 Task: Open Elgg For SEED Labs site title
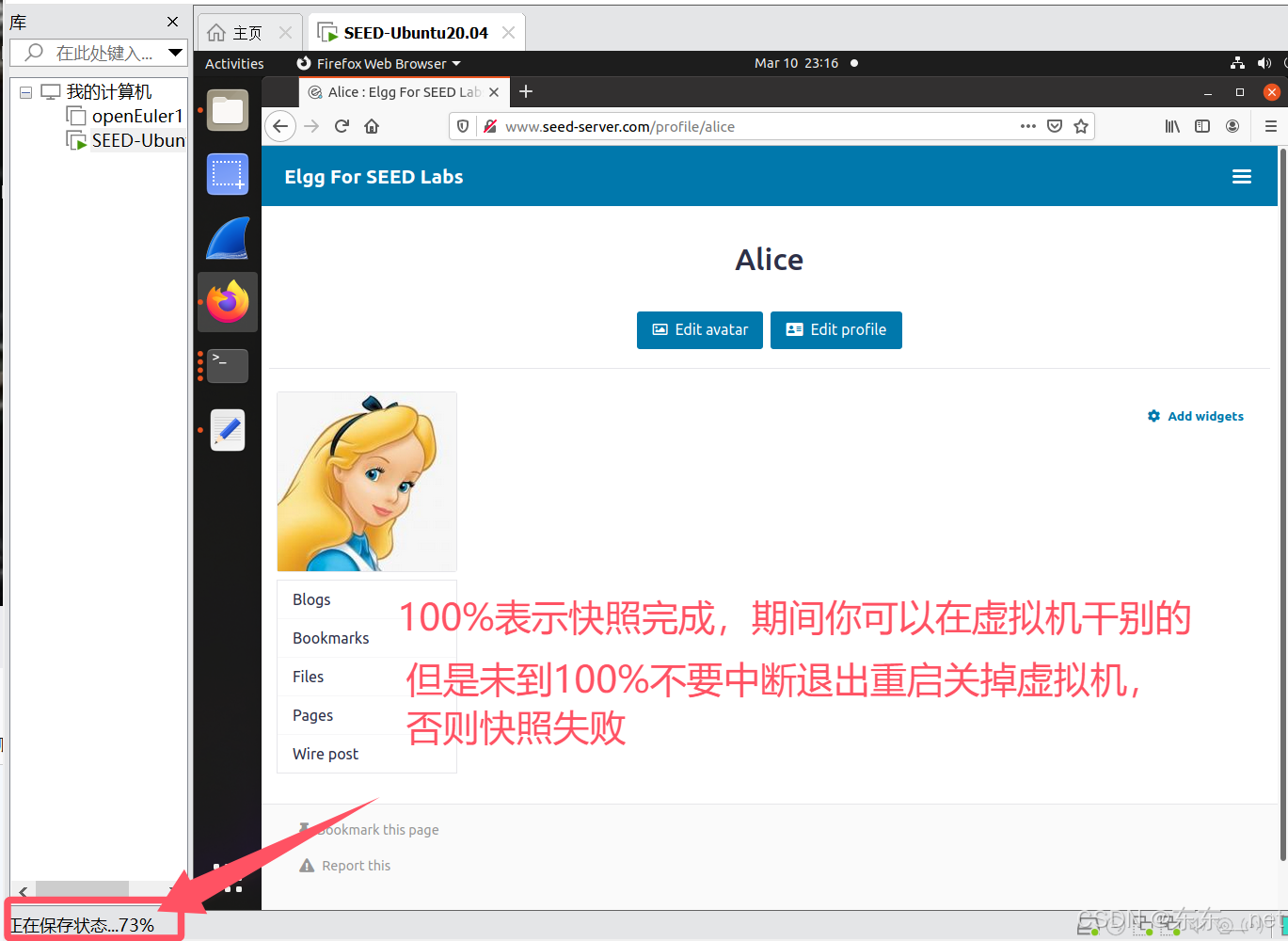pyautogui.click(x=374, y=177)
